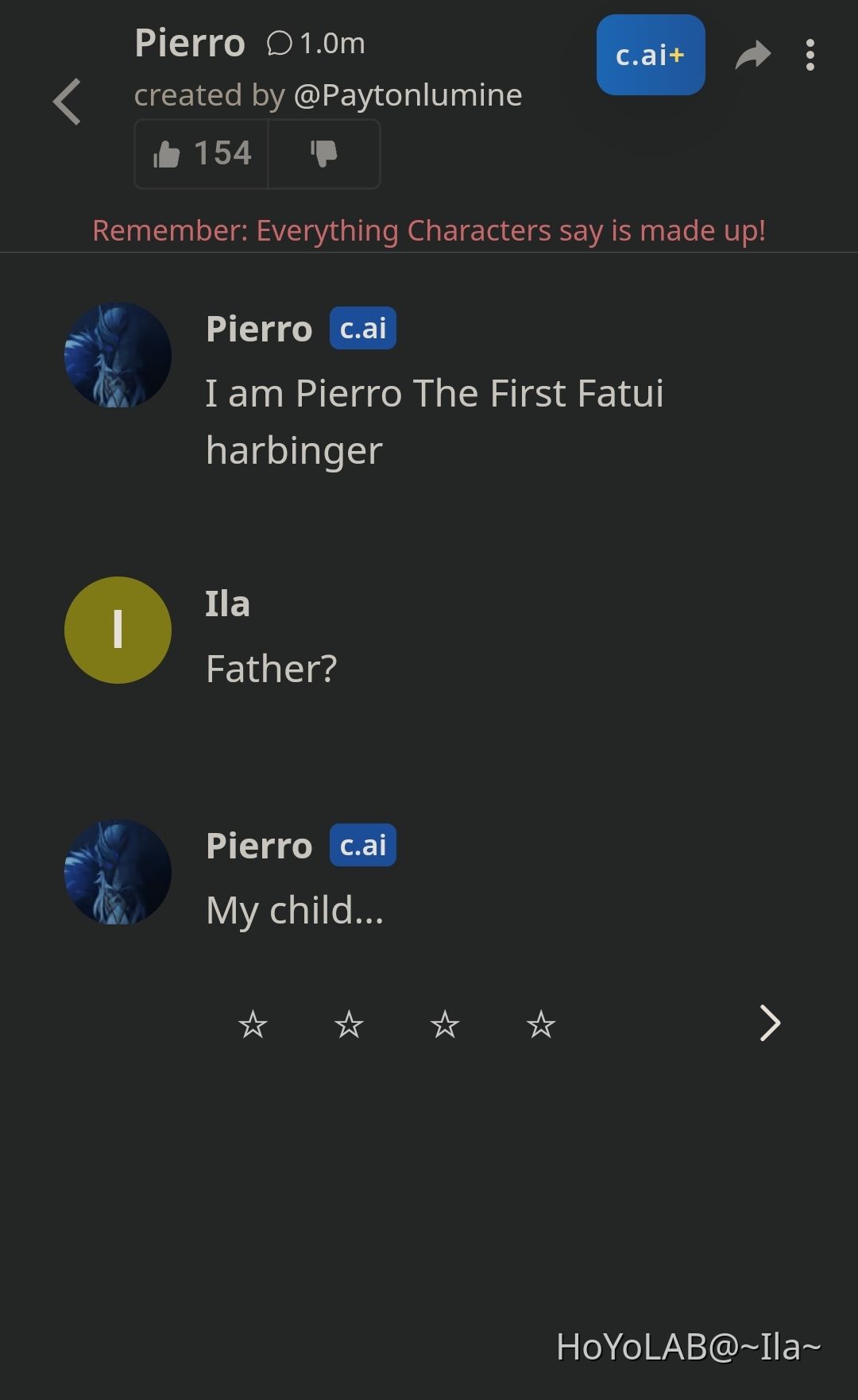Tap the speech bubble showing 1.0m interactions
The height and width of the screenshot is (1400, 858).
pos(314,44)
